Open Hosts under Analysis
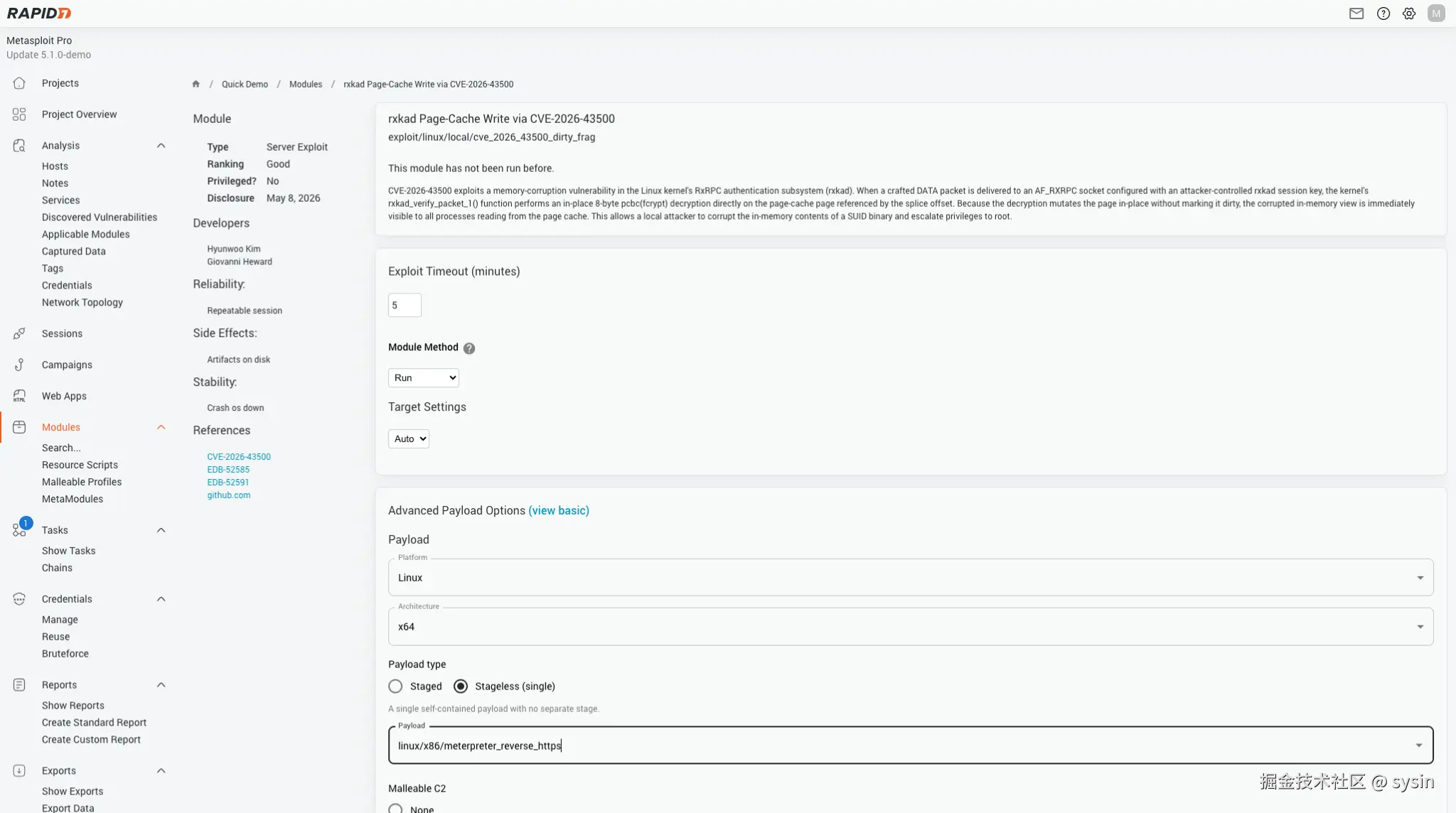 pos(55,166)
